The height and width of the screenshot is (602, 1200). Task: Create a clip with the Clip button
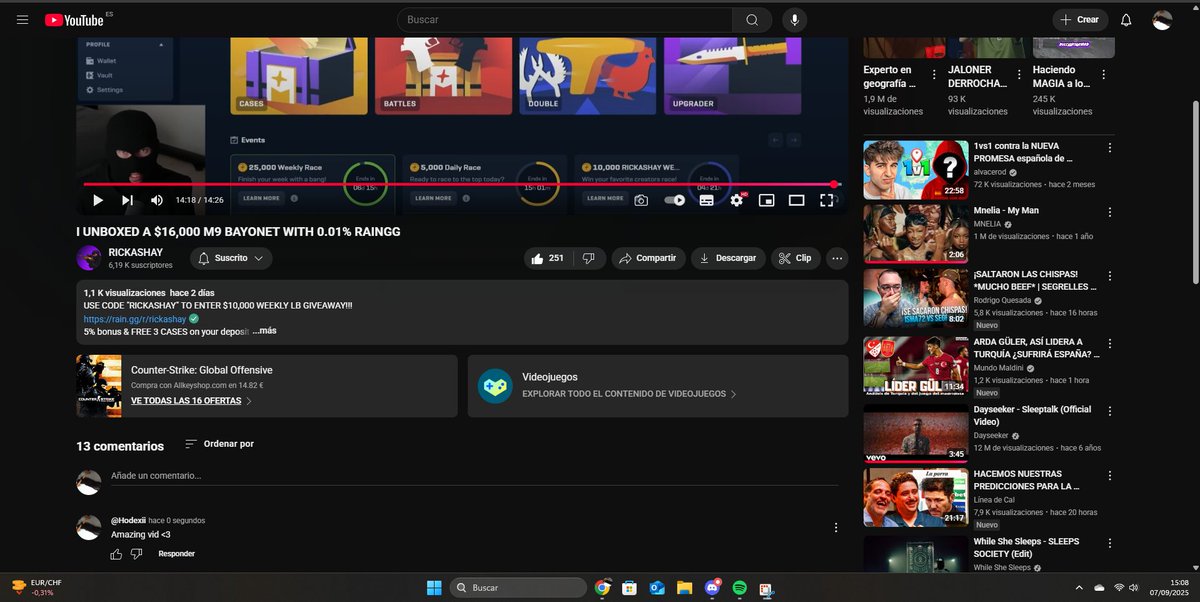coord(795,258)
